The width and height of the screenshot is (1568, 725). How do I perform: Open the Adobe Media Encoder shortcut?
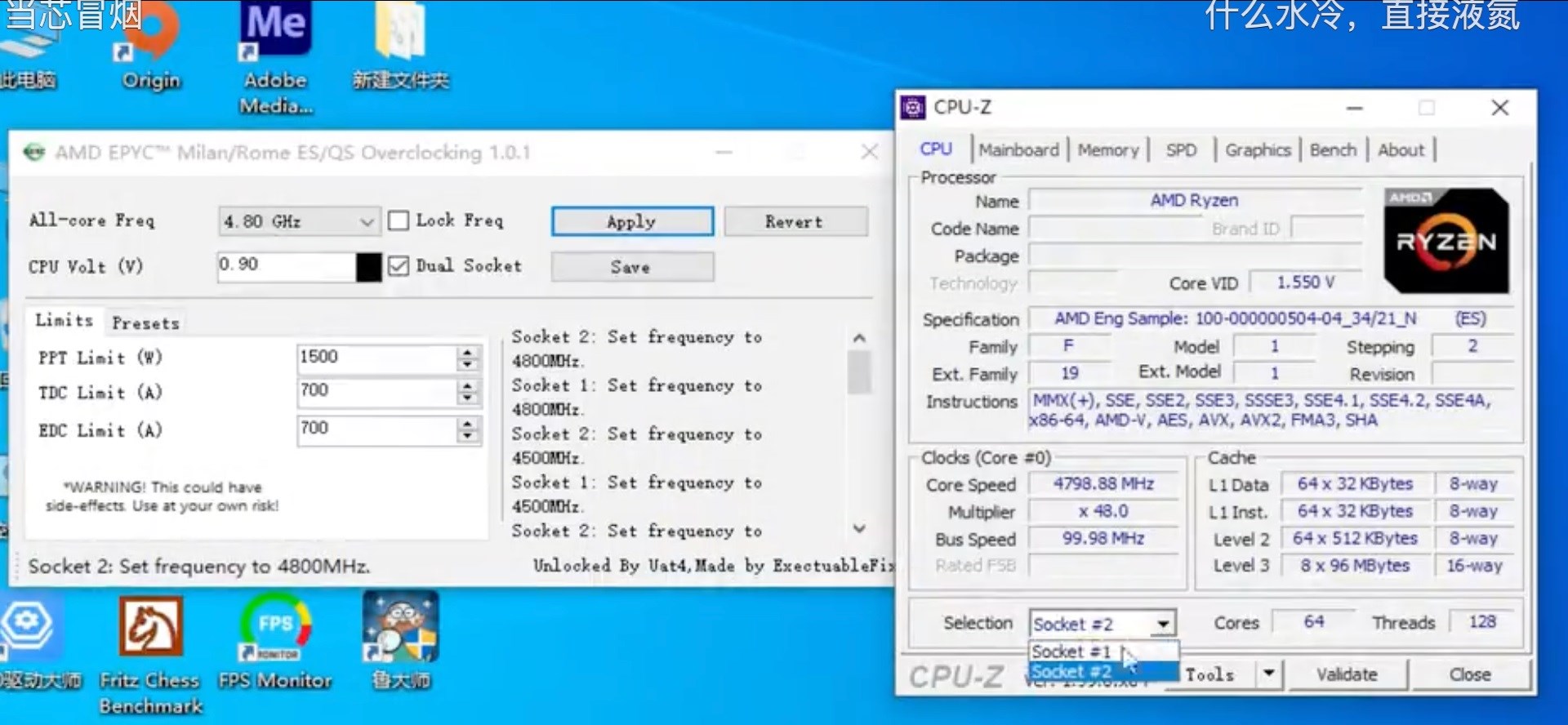click(x=275, y=57)
